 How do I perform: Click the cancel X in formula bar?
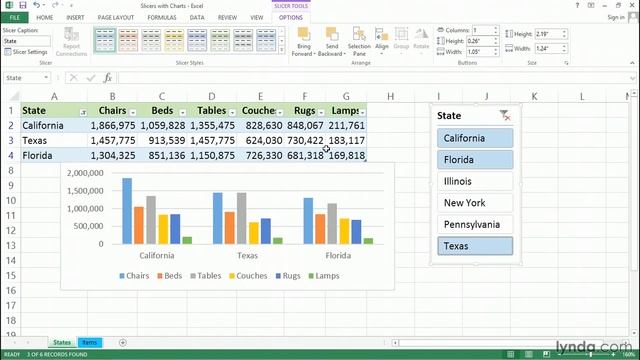[73, 78]
